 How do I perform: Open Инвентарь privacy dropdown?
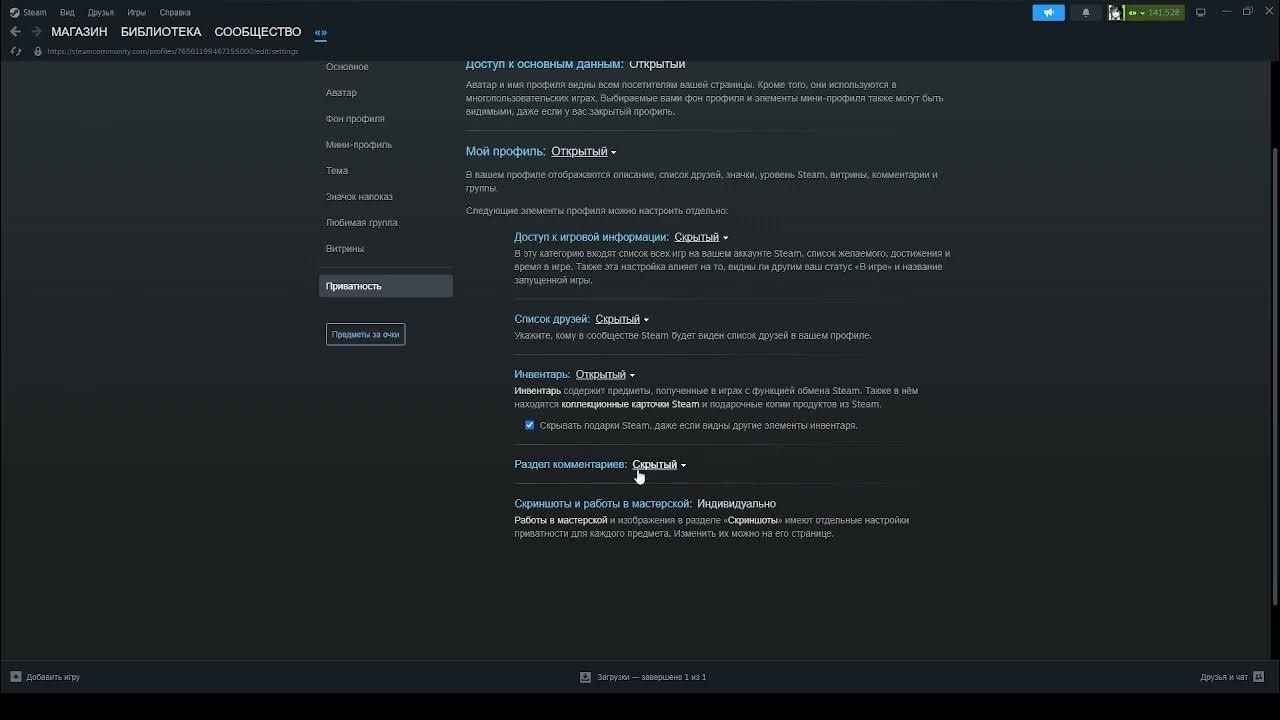tap(605, 375)
